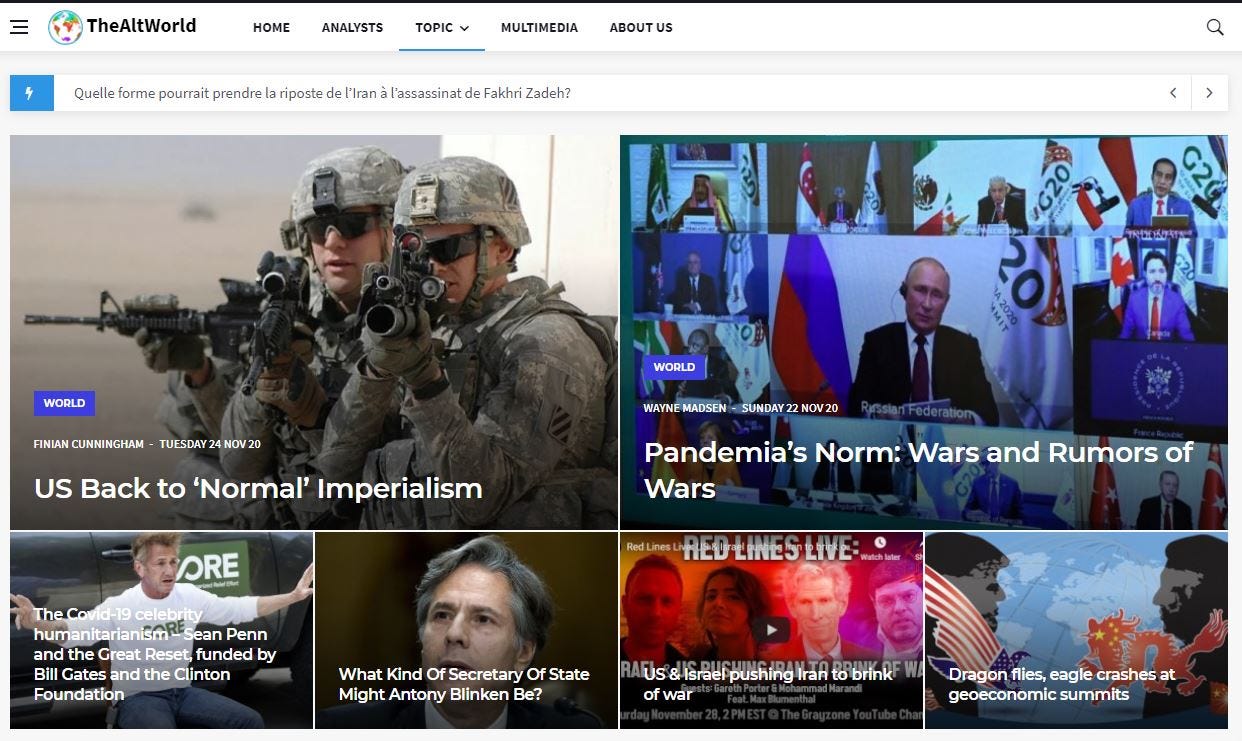The width and height of the screenshot is (1242, 741).
Task: Click the 'SUNDAY 22 NOV 20' date
Action: tap(790, 408)
